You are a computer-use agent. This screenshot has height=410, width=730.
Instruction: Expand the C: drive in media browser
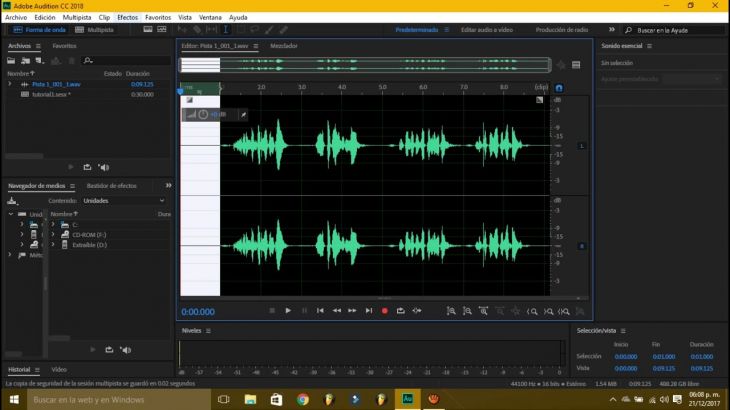coord(53,224)
